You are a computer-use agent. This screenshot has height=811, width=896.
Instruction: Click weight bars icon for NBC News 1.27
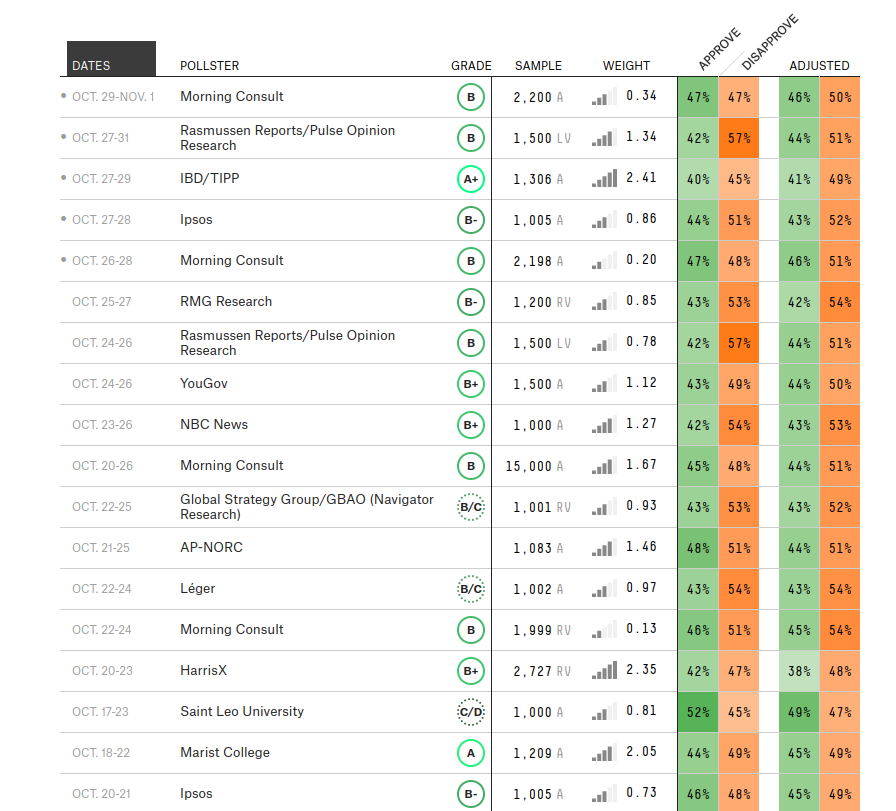[605, 425]
